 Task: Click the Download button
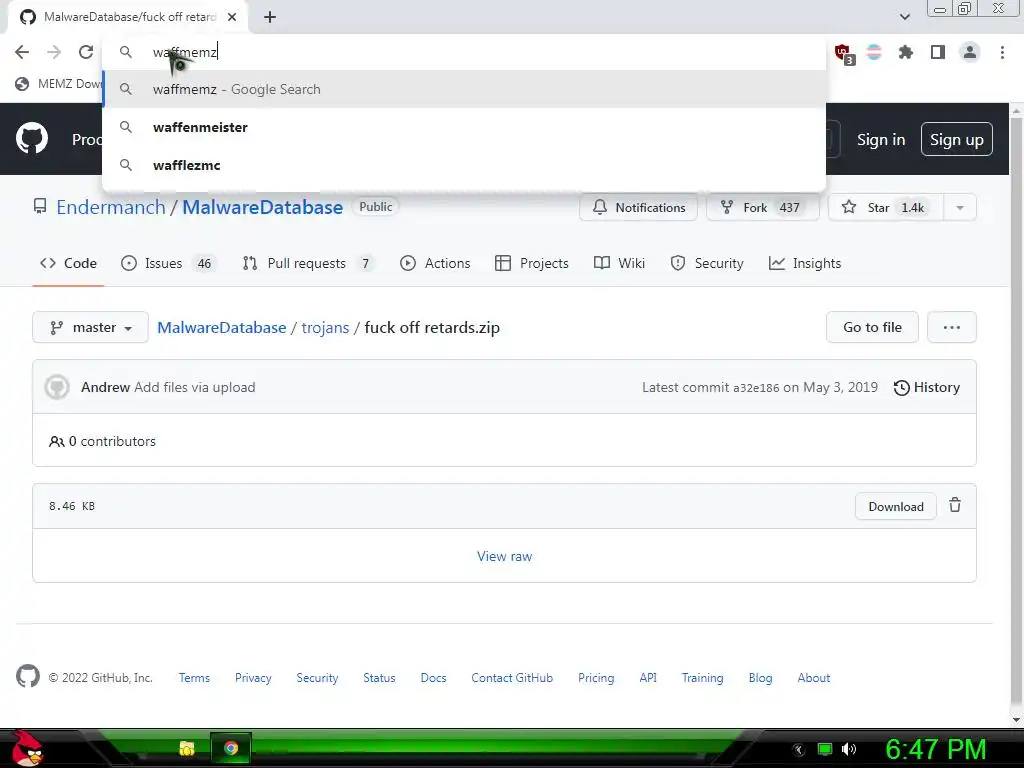pyautogui.click(x=895, y=506)
